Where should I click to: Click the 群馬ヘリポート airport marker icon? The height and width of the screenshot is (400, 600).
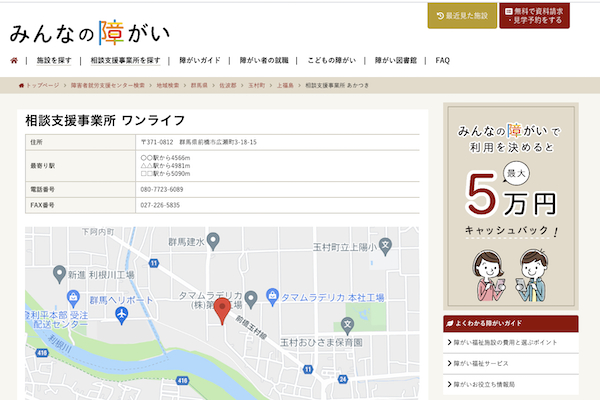click(122, 314)
